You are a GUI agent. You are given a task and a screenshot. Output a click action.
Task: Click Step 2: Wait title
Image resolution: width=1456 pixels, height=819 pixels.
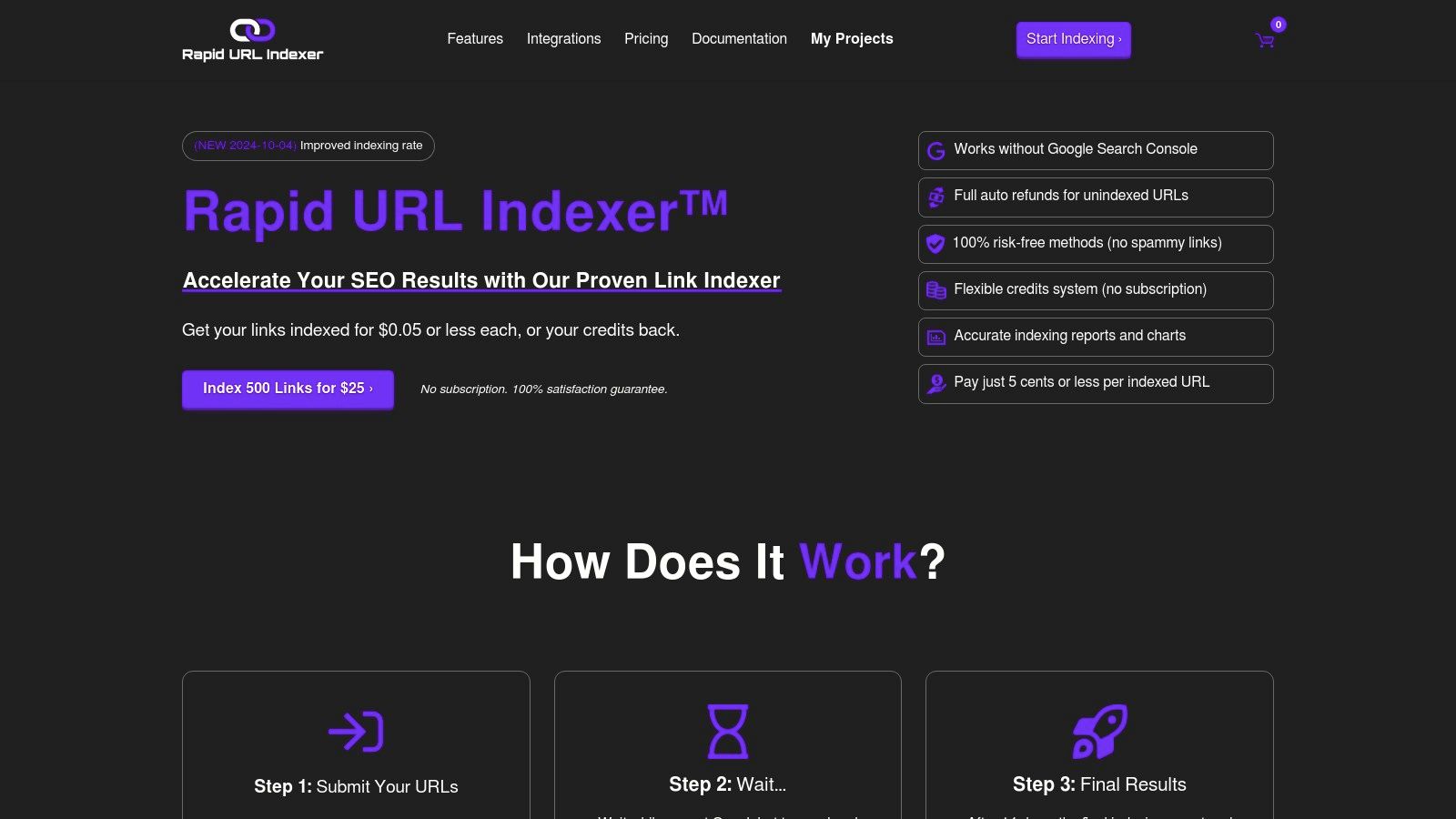(x=728, y=784)
